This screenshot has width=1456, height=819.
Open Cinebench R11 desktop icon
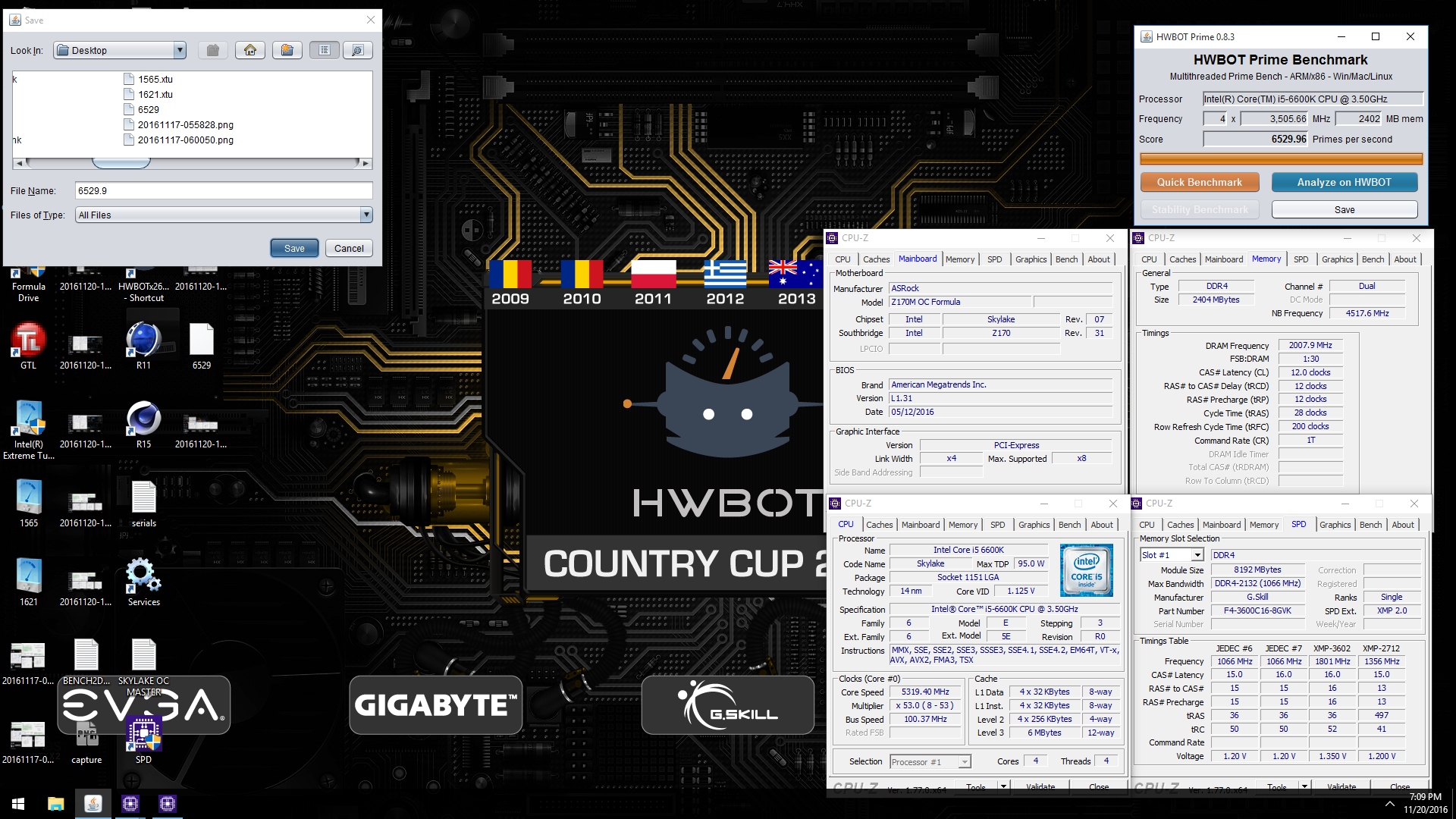(x=144, y=346)
